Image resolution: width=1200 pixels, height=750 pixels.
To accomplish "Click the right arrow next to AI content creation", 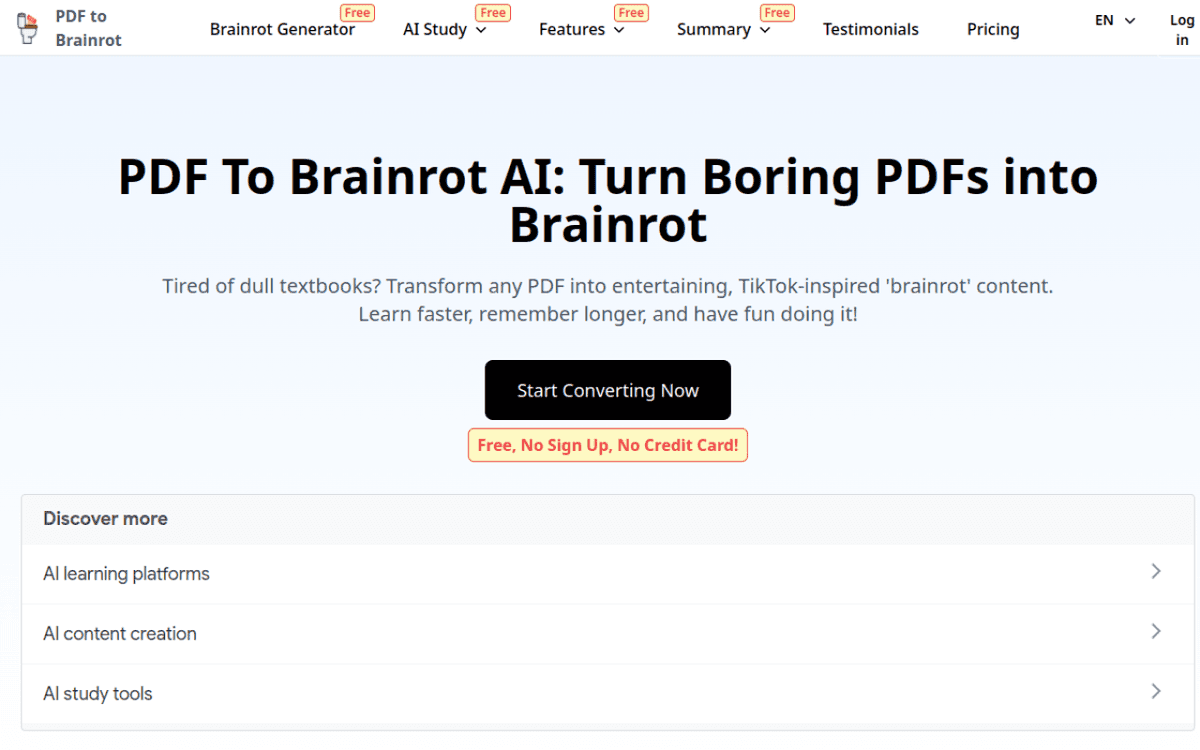I will (1156, 633).
